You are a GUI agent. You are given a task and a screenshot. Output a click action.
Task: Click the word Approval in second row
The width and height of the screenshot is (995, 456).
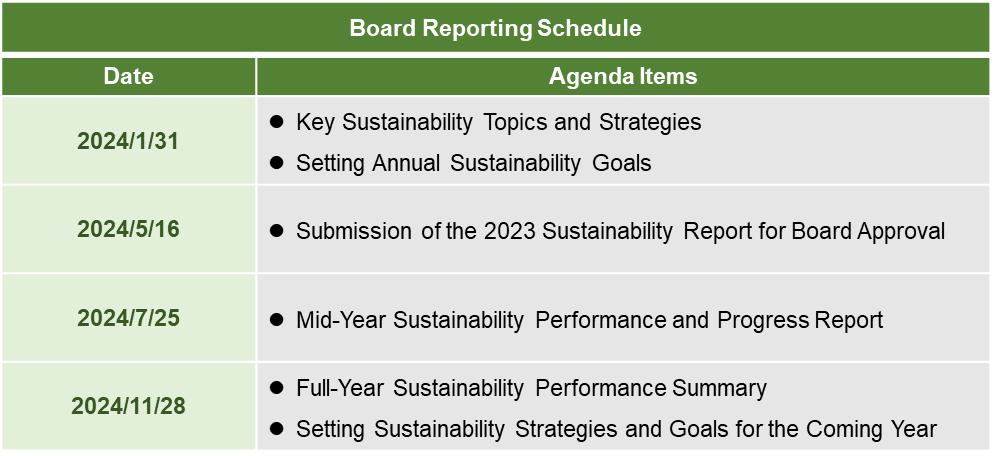pyautogui.click(x=901, y=232)
